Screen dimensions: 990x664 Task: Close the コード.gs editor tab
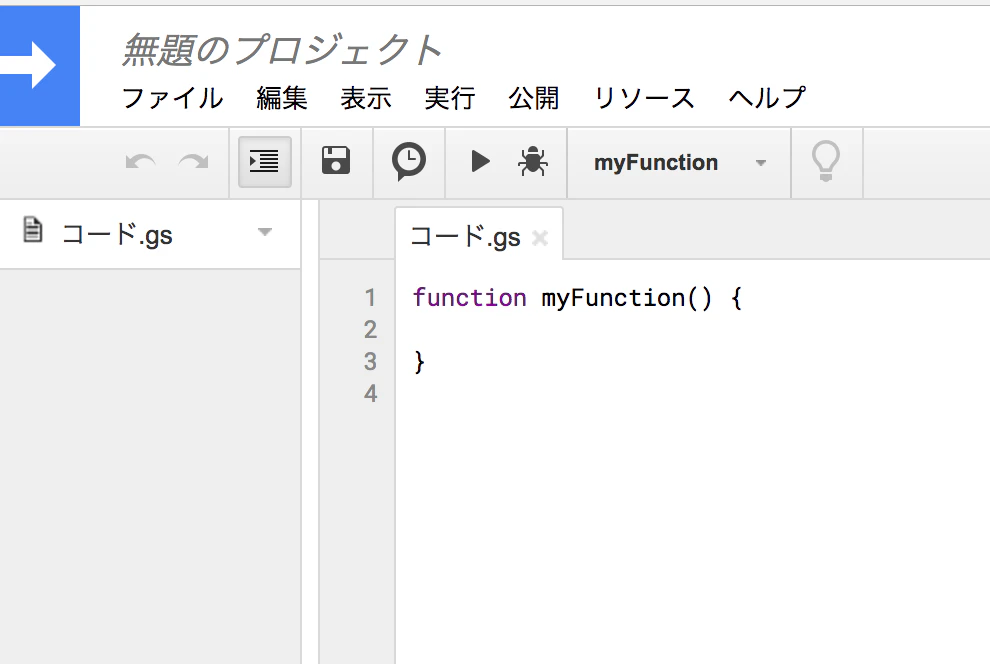coord(540,238)
